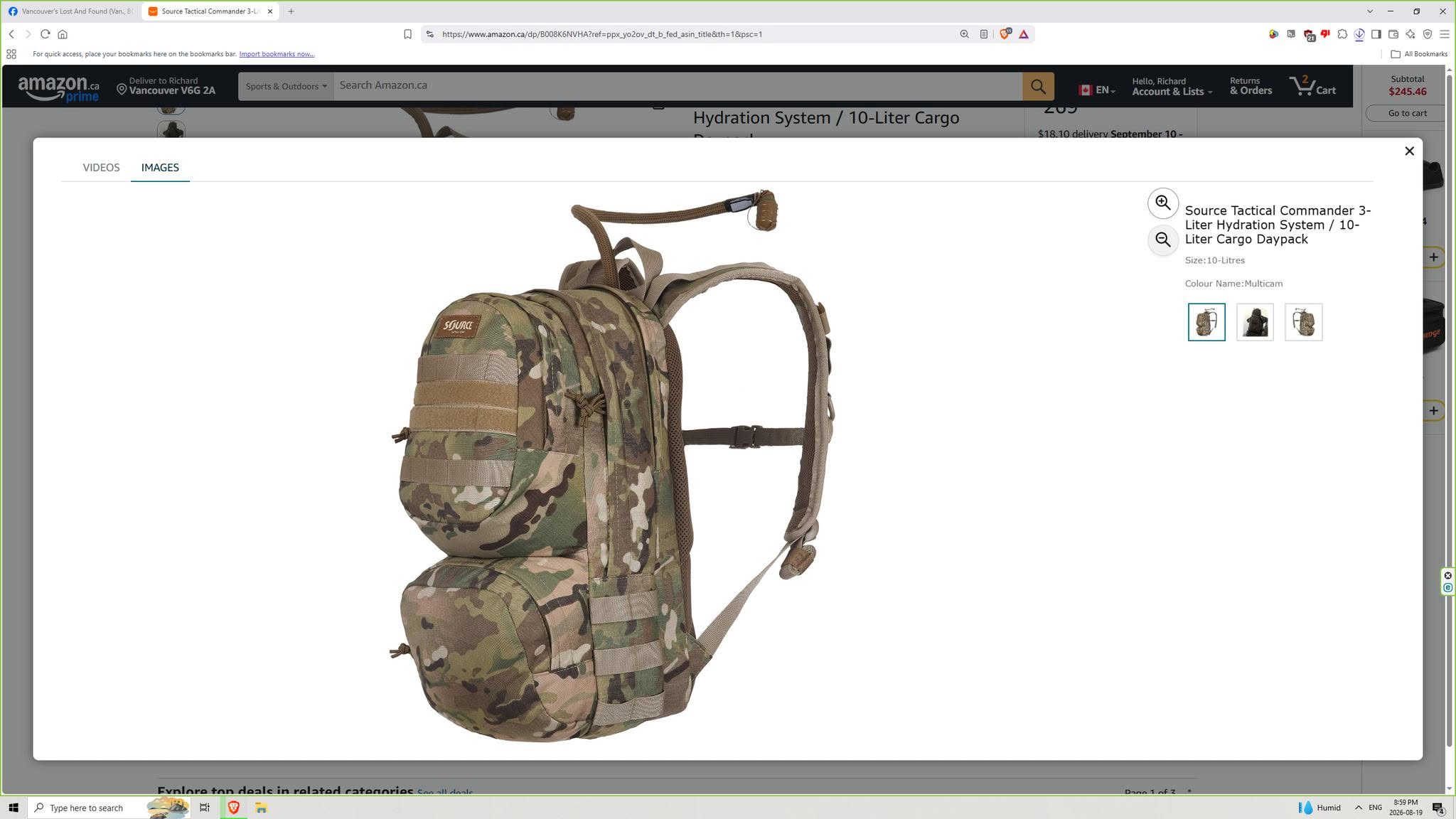
Task: Open Windows Start menu
Action: [13, 808]
